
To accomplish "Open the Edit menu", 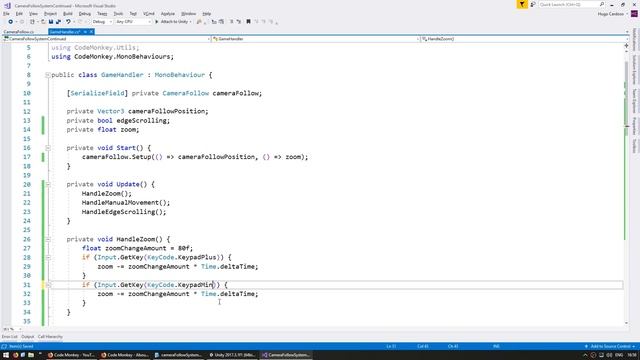I will 19,13.
